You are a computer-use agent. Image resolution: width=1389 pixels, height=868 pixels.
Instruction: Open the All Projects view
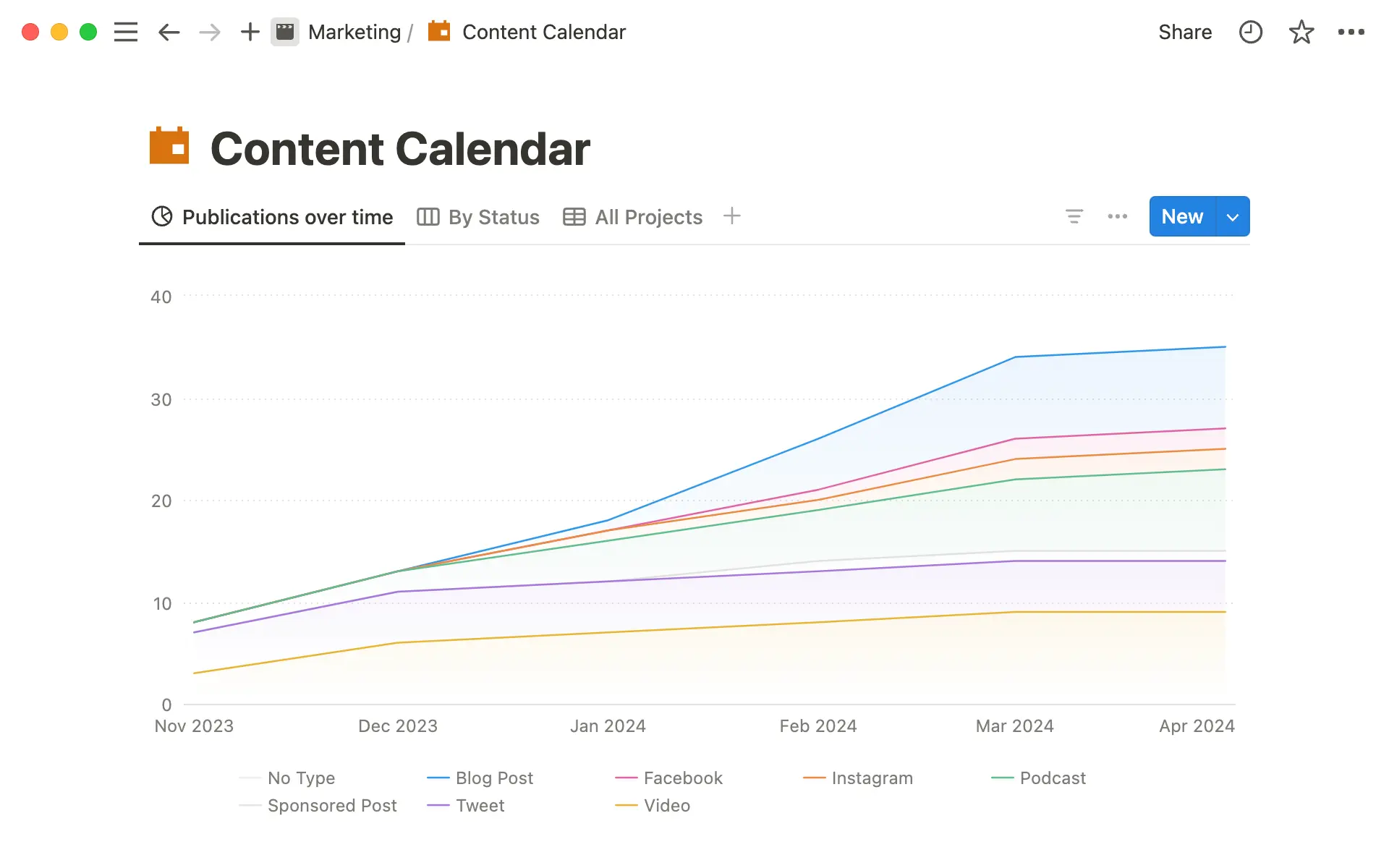pyautogui.click(x=647, y=217)
